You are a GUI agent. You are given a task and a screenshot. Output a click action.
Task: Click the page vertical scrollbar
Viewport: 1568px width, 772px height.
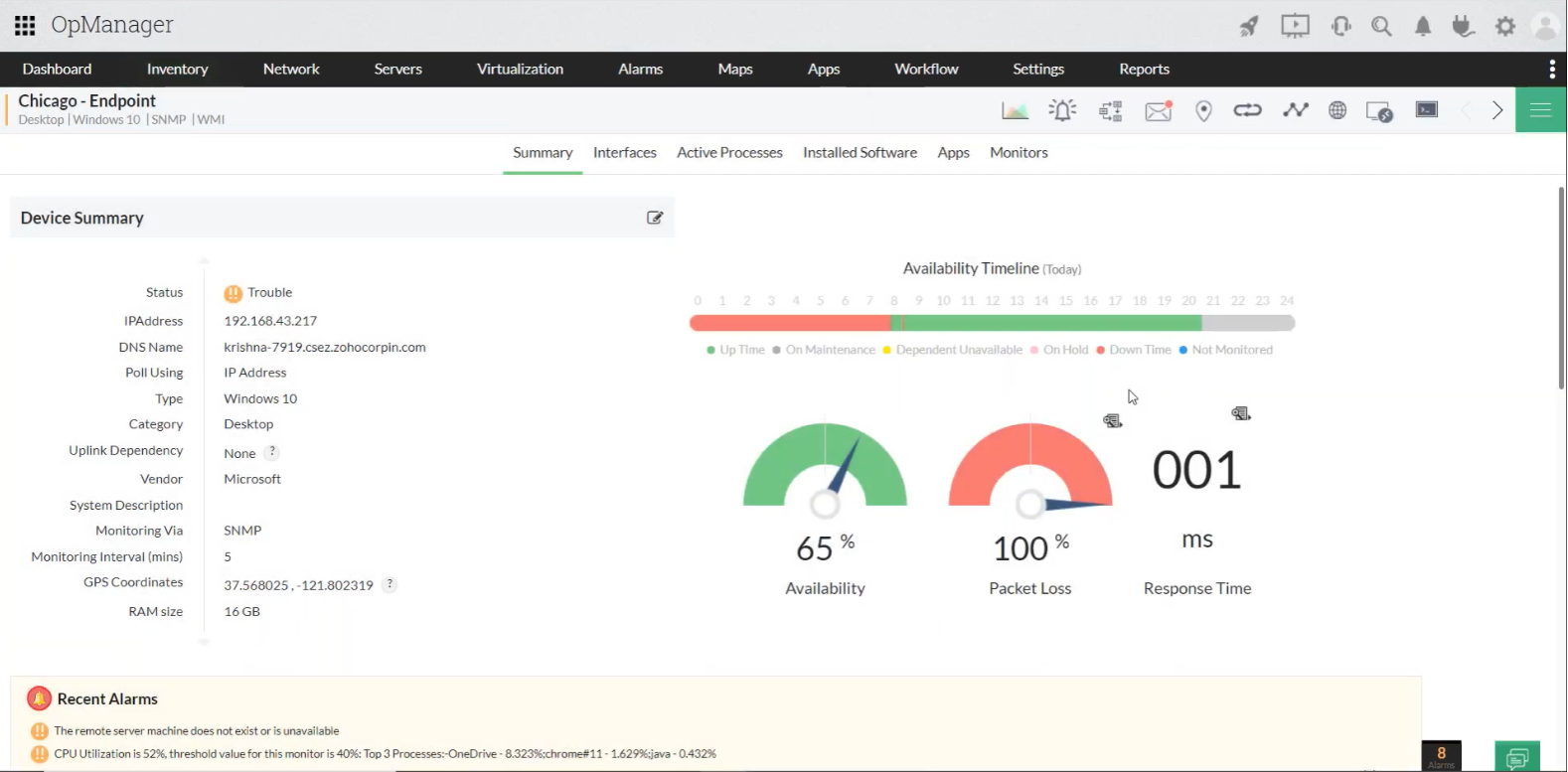click(1561, 288)
